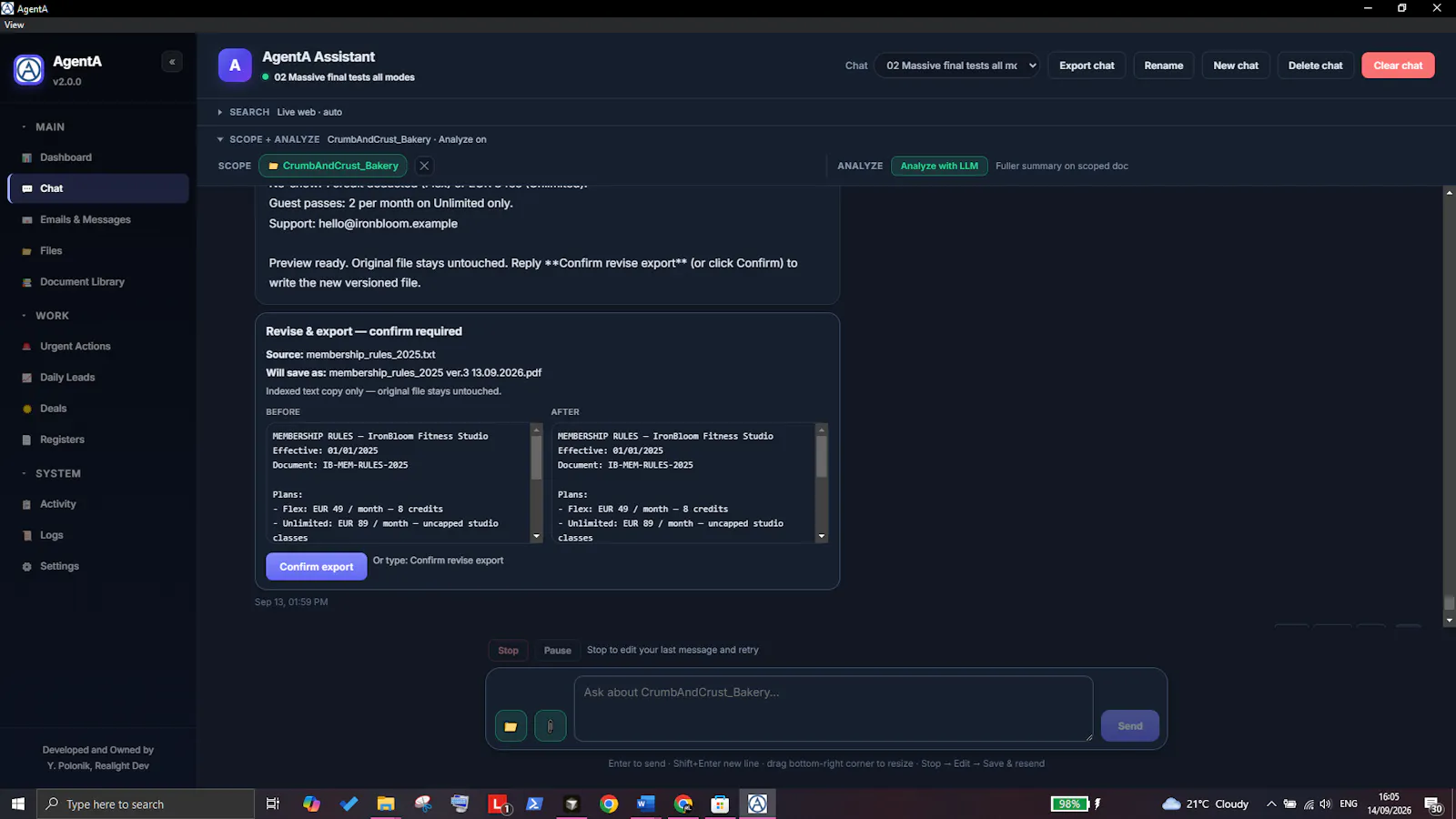Click the folder scope icon beside input
Screen dimensions: 1456x819
point(511,726)
